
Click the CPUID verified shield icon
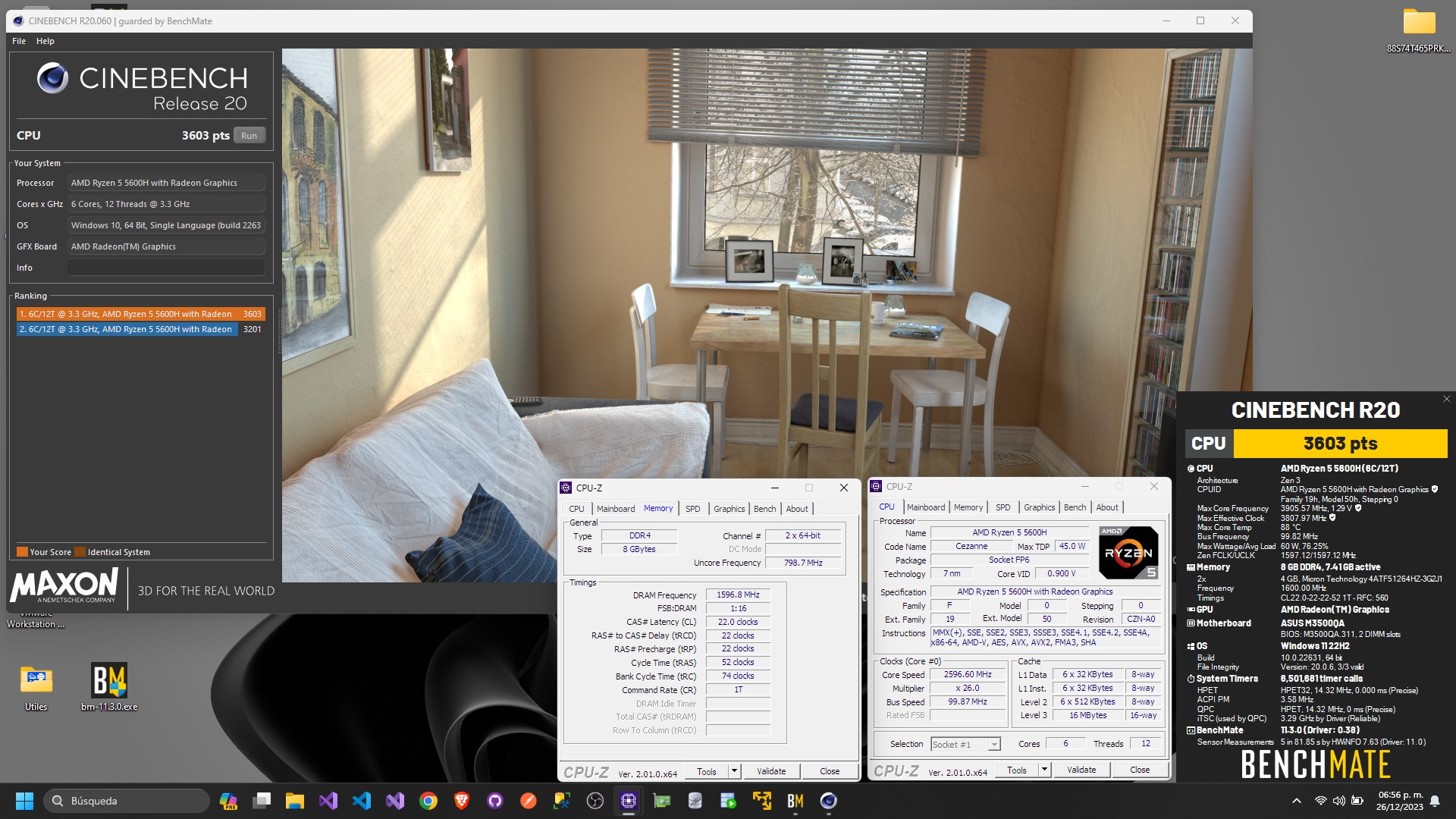click(x=1435, y=489)
